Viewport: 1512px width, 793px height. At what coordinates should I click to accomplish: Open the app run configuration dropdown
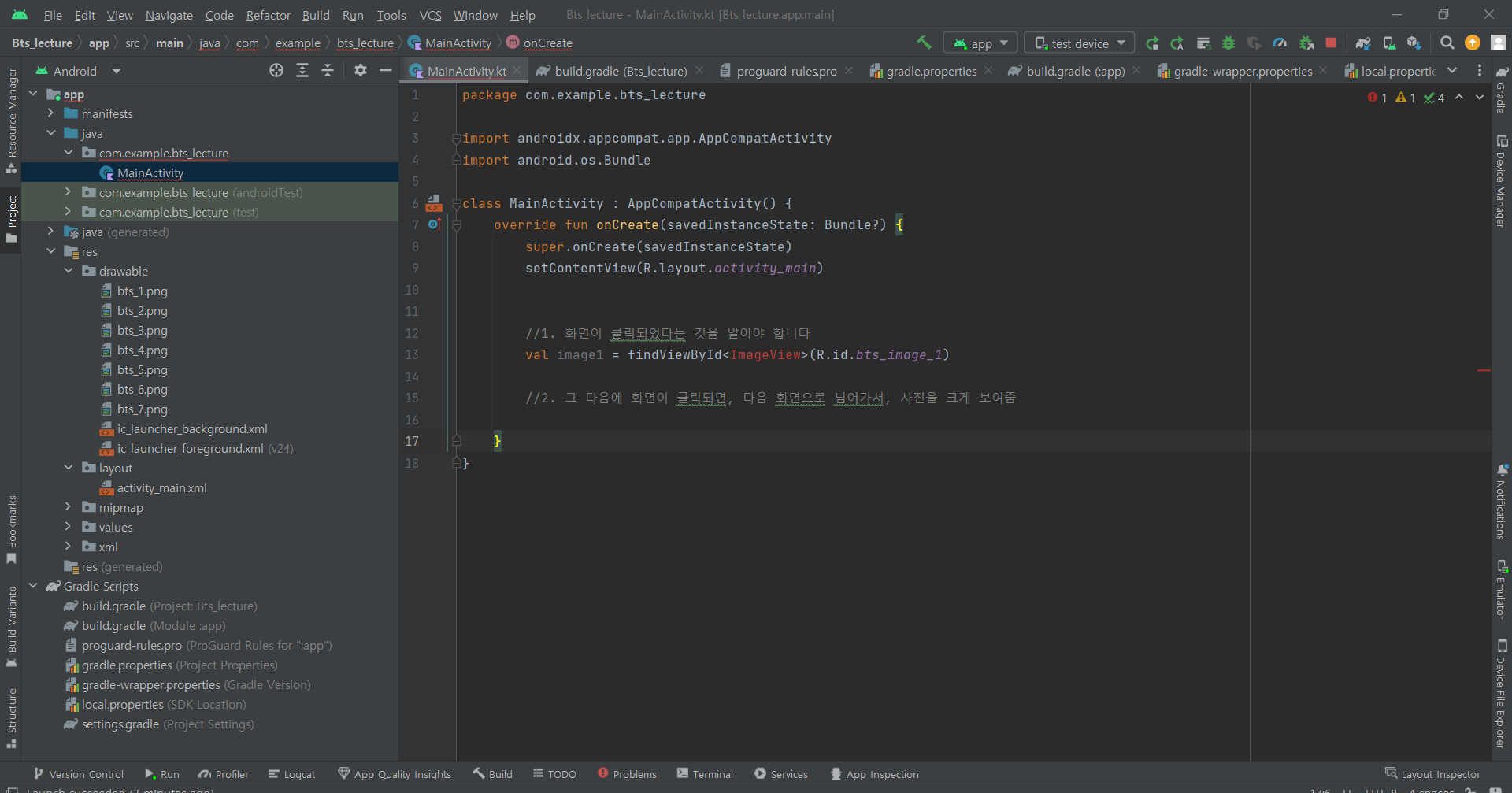tap(980, 43)
